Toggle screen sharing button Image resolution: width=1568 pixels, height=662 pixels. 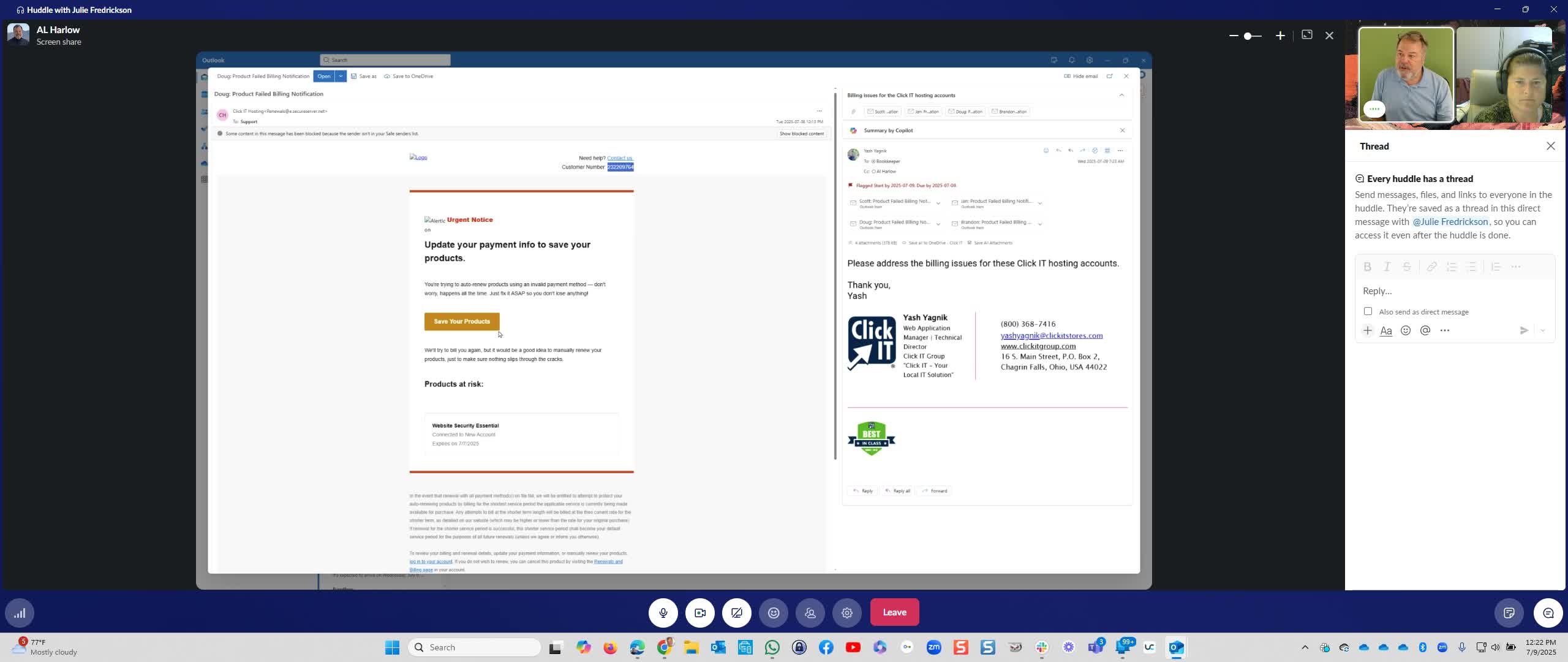[737, 612]
